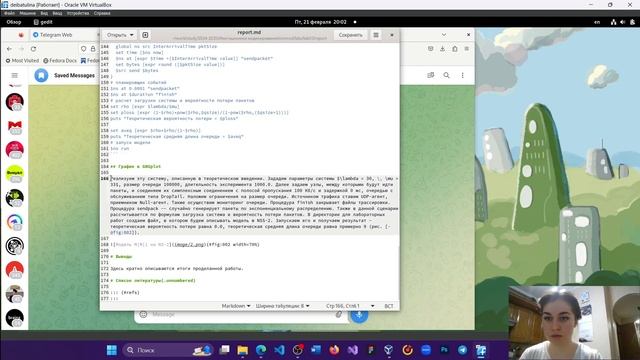Screen dimensions: 640x360
Task: Open the tab width dropdown in status bar
Action: click(x=282, y=306)
